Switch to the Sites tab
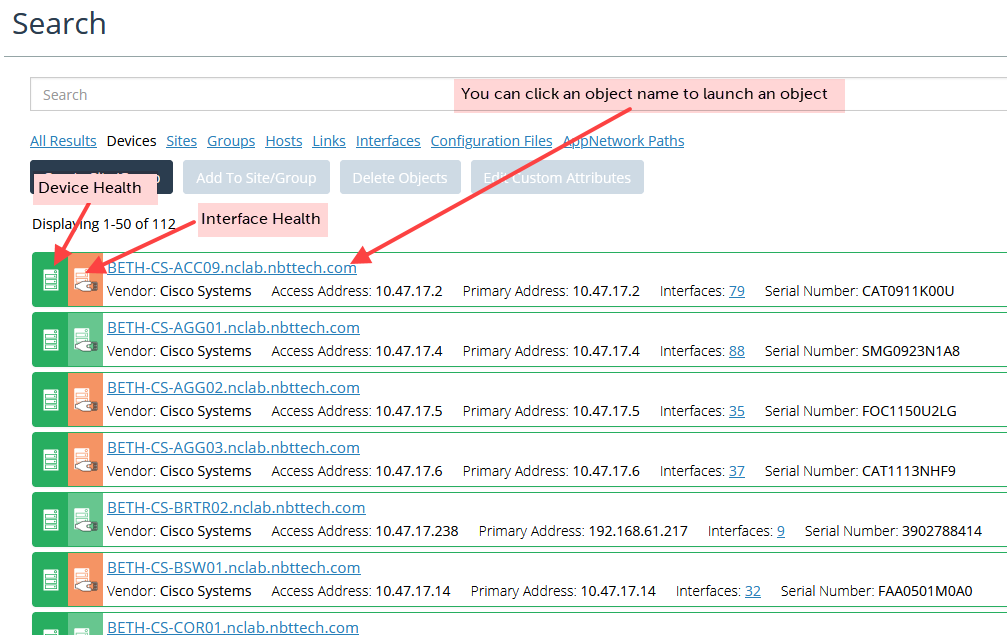 tap(181, 141)
